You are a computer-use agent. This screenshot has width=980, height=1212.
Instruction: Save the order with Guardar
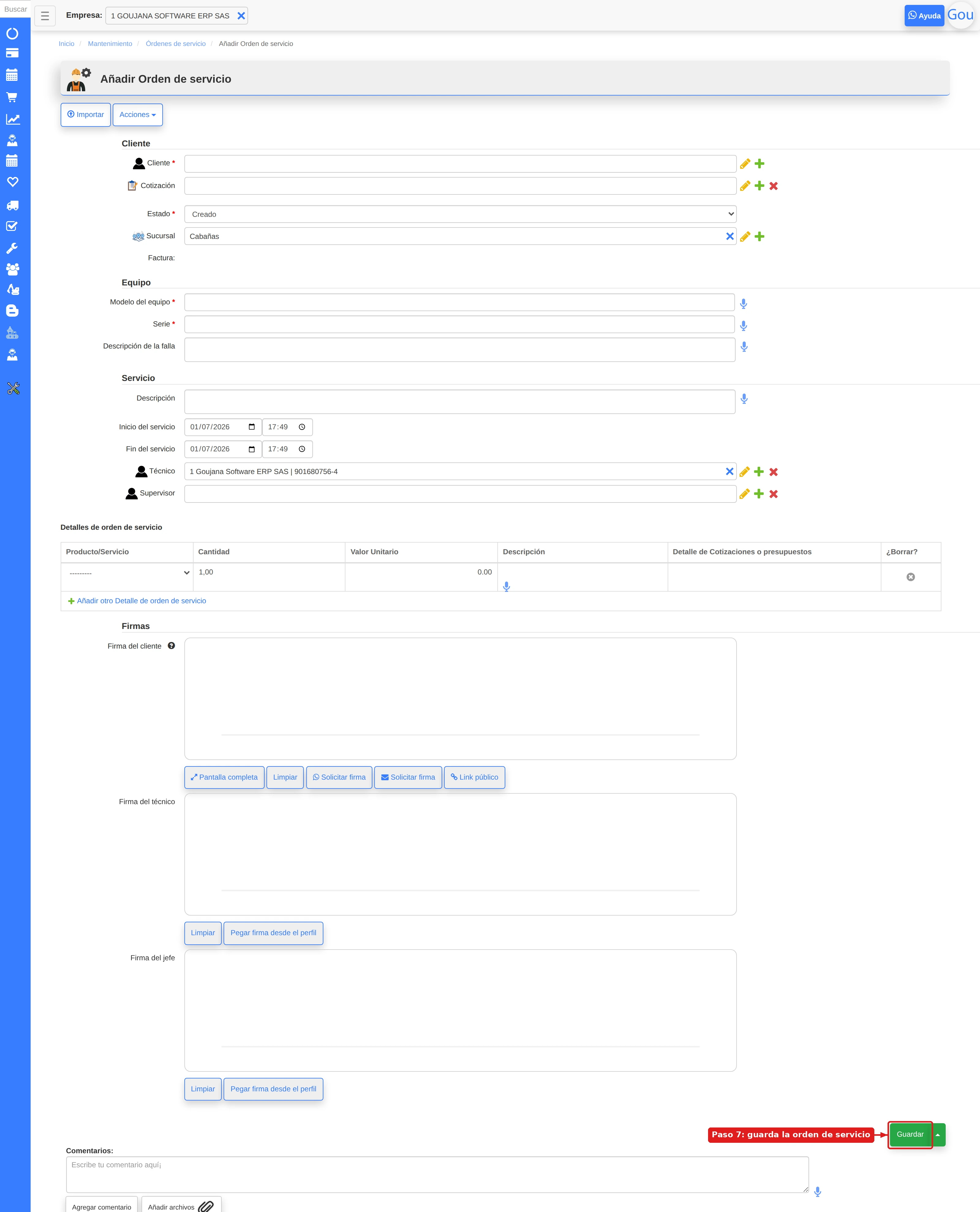[x=910, y=1135]
